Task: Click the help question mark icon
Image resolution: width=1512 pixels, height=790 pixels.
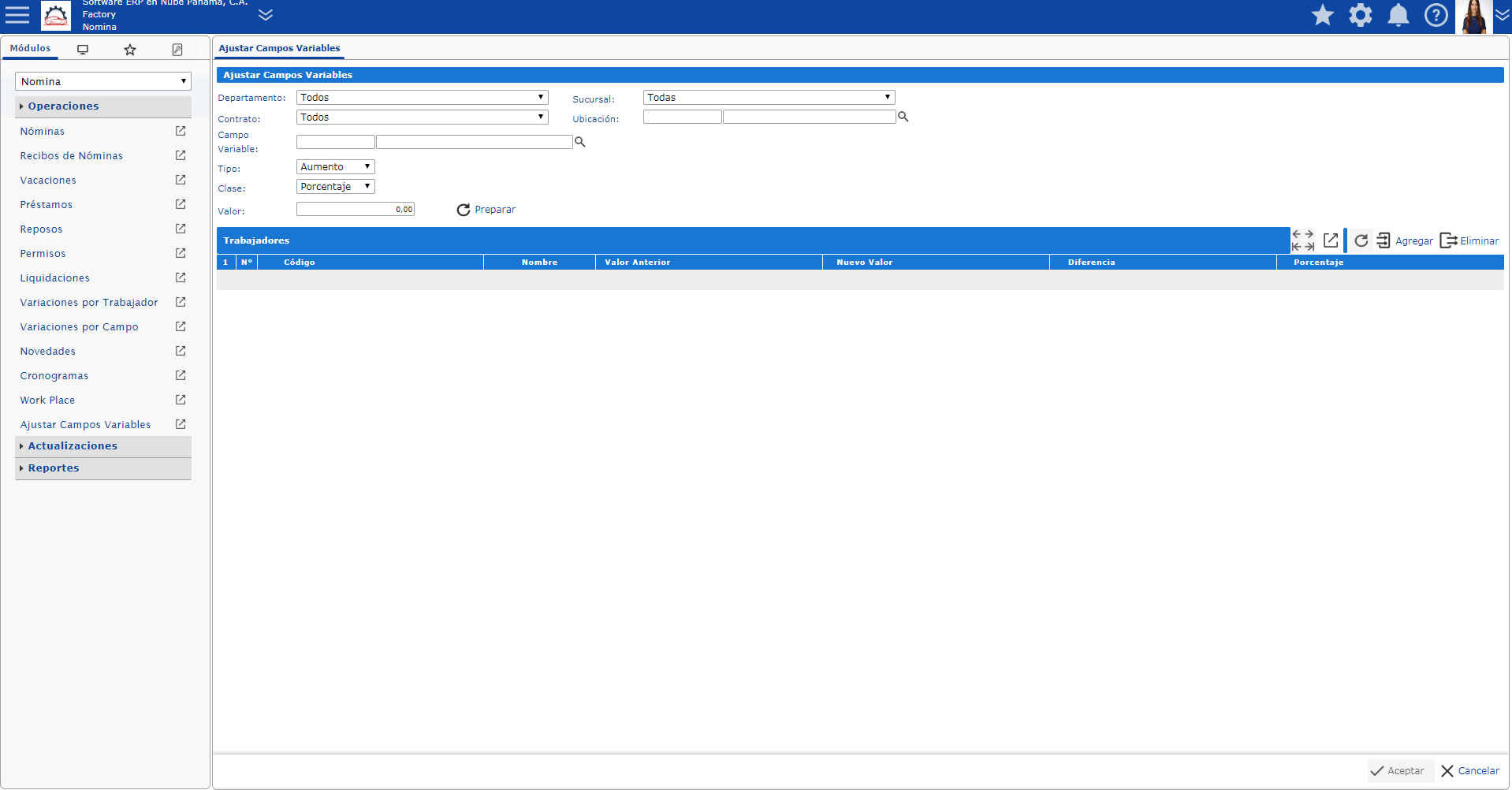Action: coord(1436,15)
